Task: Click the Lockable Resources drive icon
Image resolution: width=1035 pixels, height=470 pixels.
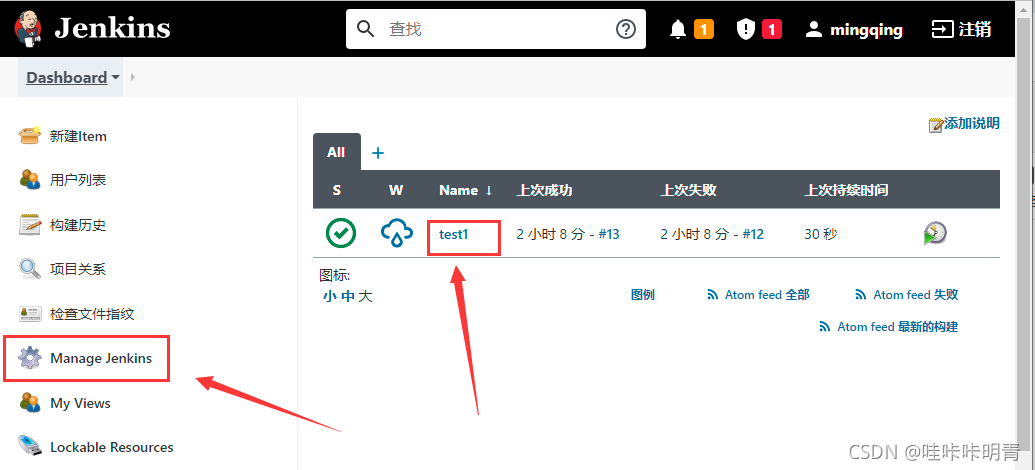Action: click(30, 447)
